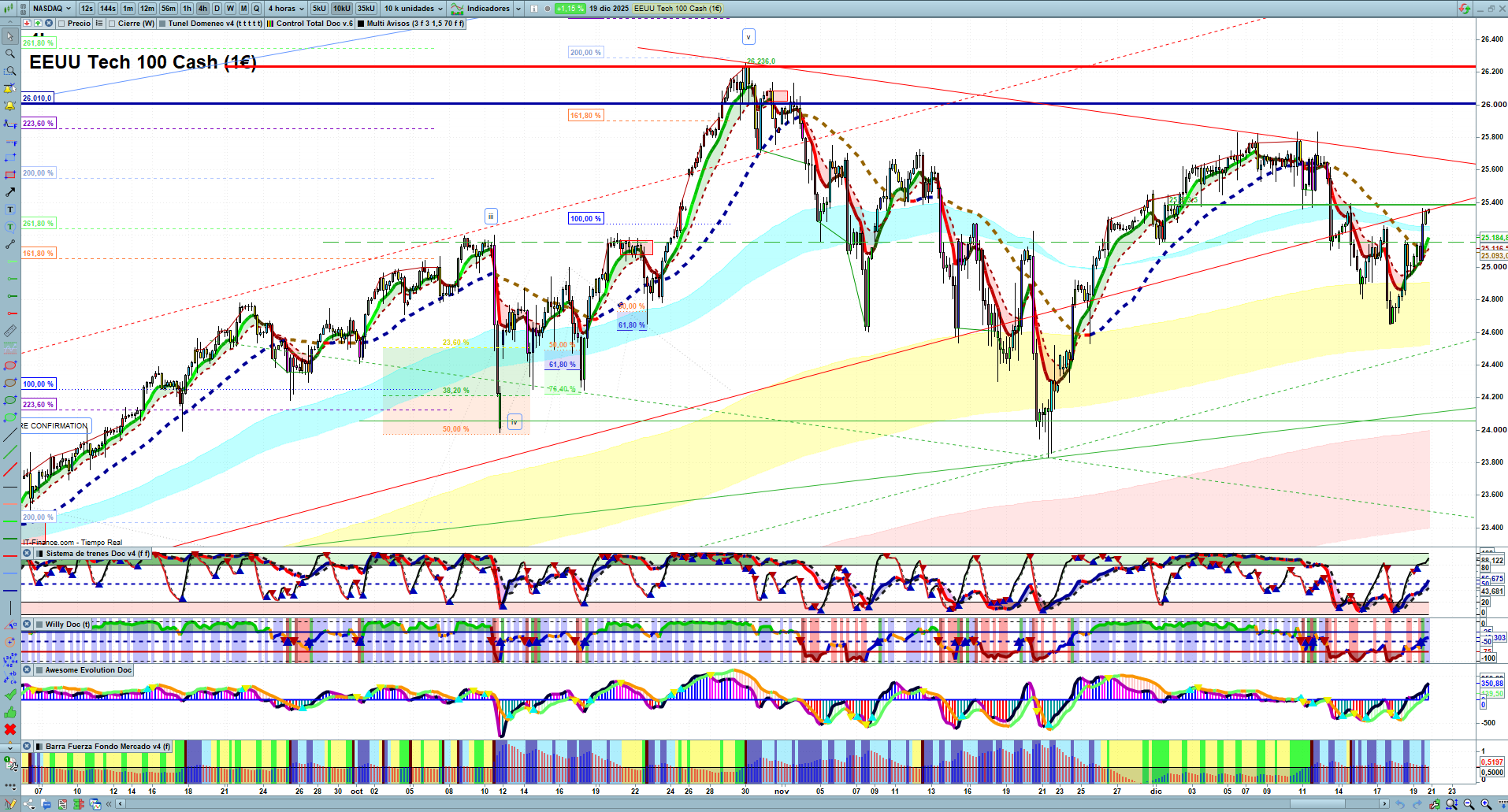The height and width of the screenshot is (812, 1508).
Task: Toggle the Cierre (W) checkbox
Action: tap(112, 24)
